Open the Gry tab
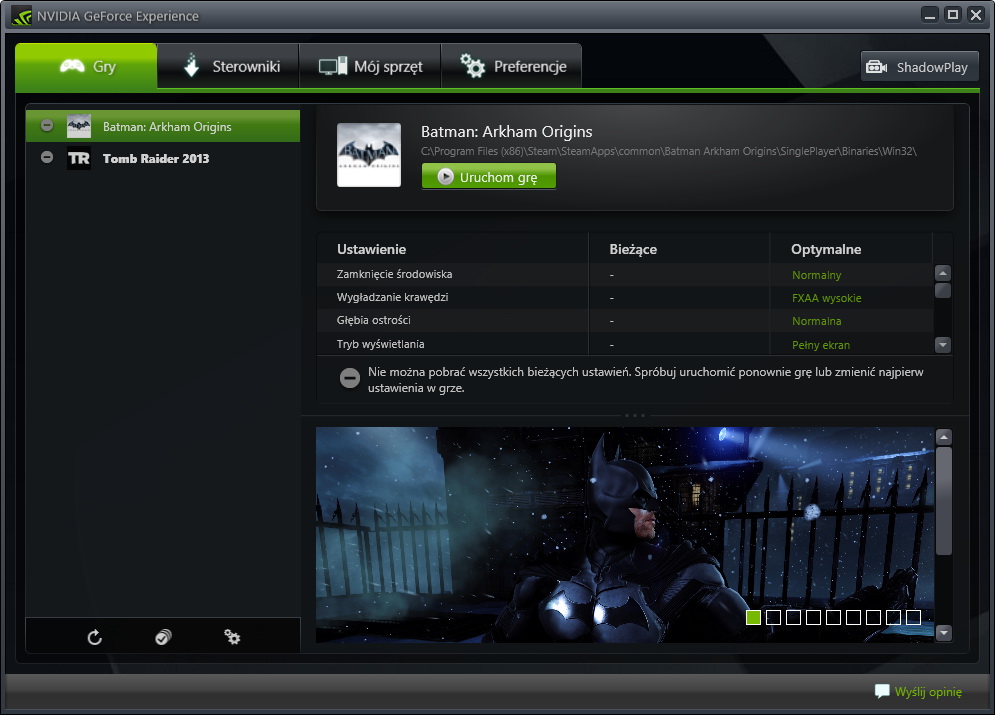Image resolution: width=995 pixels, height=715 pixels. (86, 67)
